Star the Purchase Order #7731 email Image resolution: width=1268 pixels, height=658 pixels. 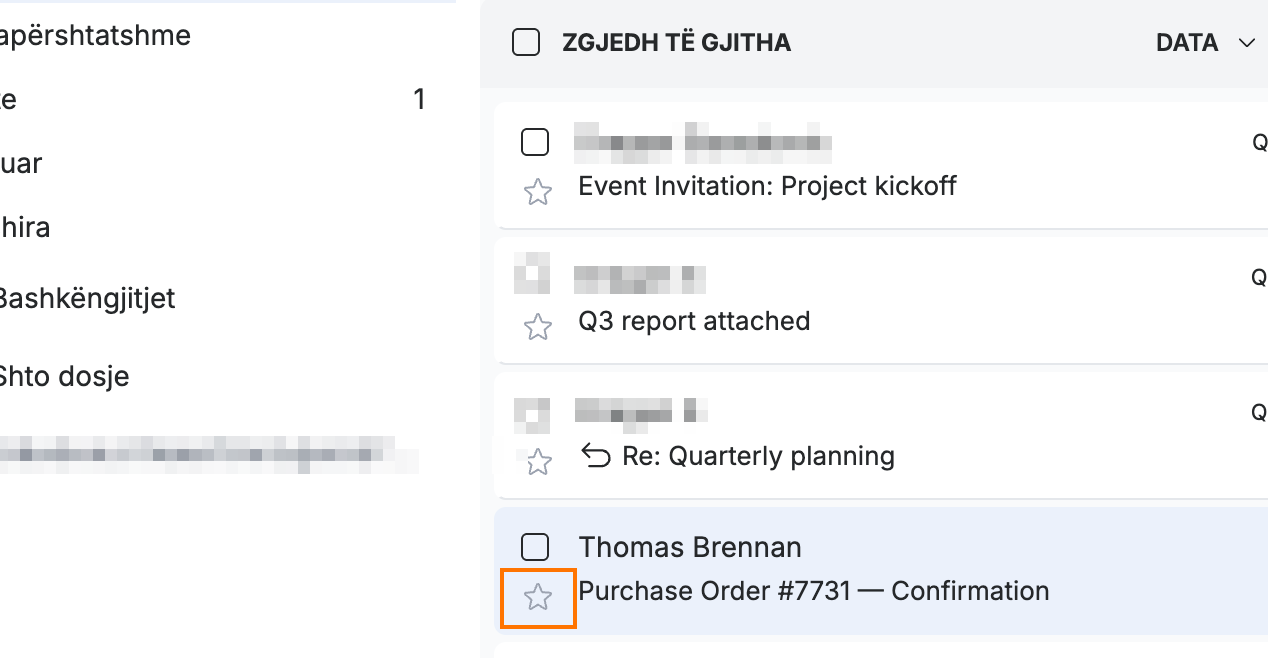(x=538, y=598)
